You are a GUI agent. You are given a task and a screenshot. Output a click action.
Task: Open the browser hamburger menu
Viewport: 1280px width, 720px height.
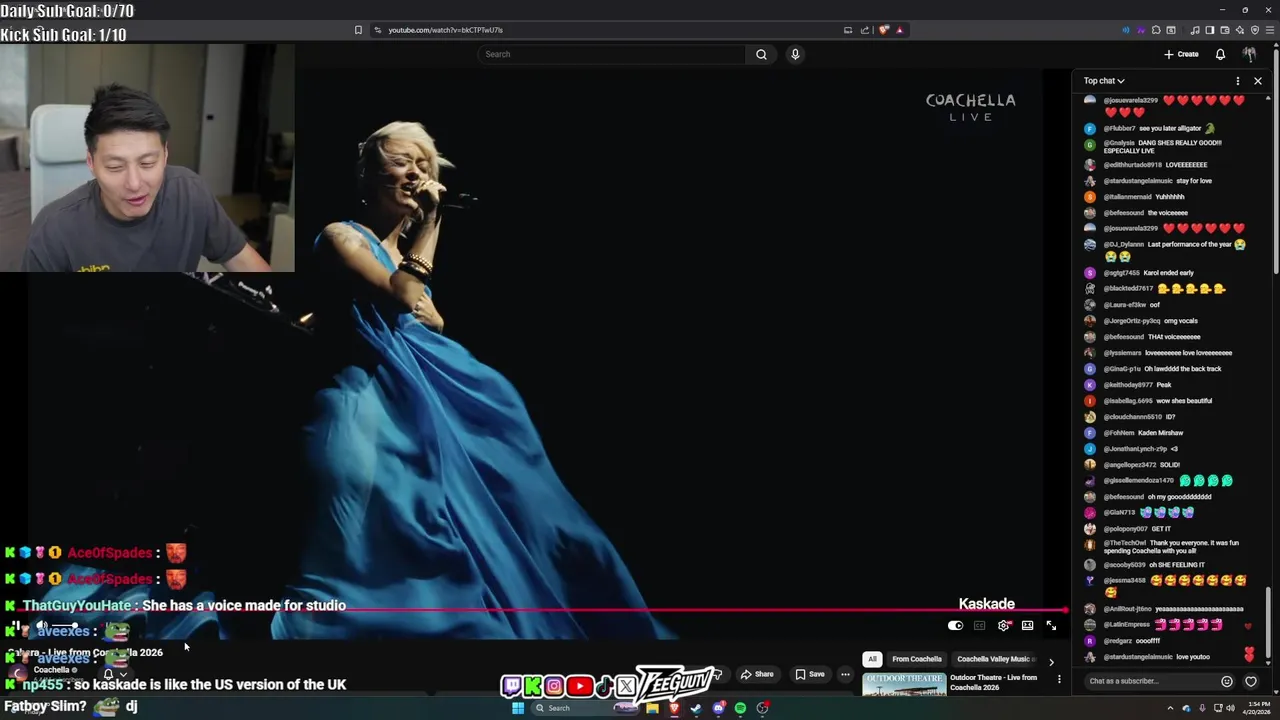point(1269,30)
